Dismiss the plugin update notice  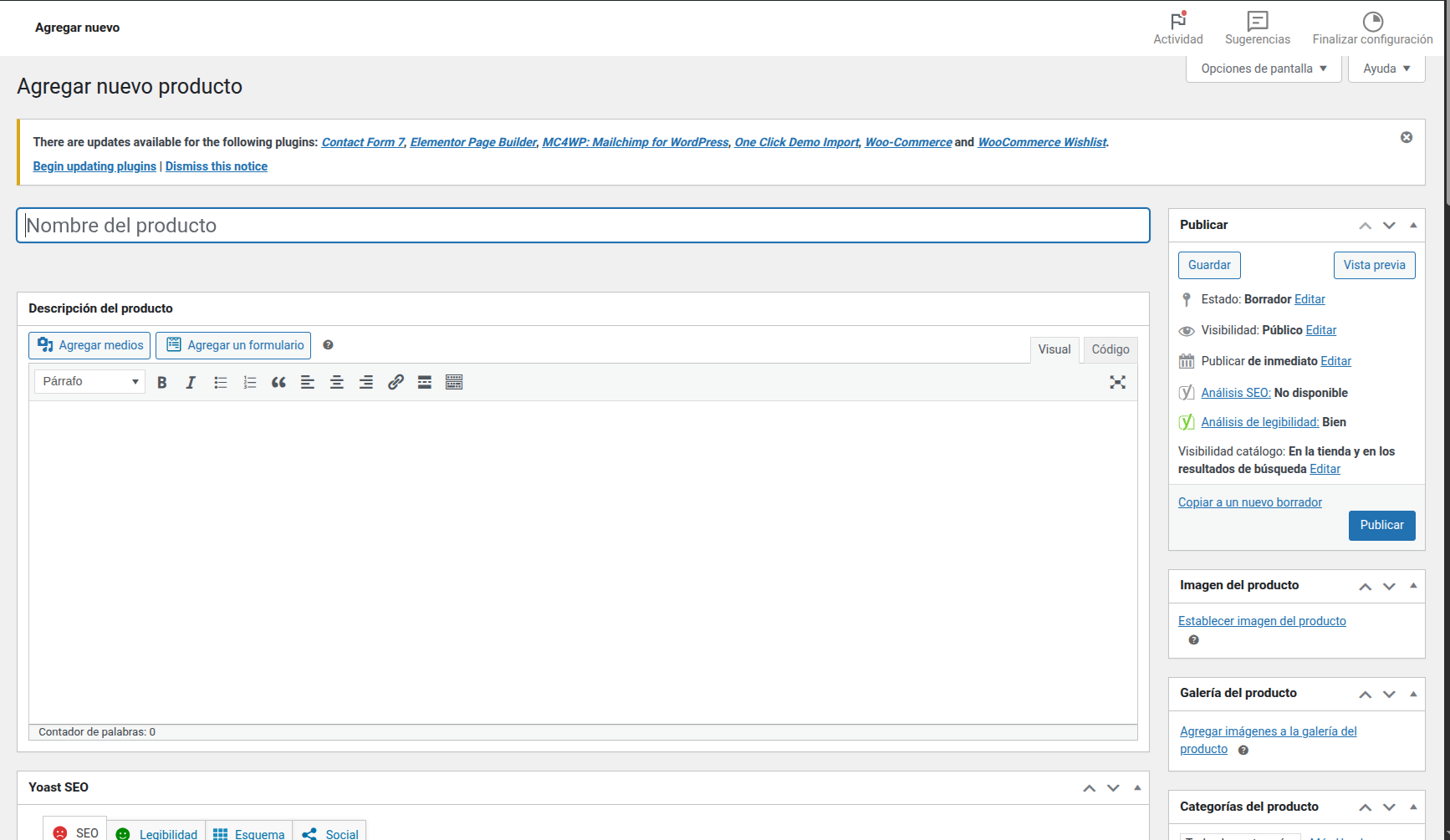click(x=1407, y=137)
